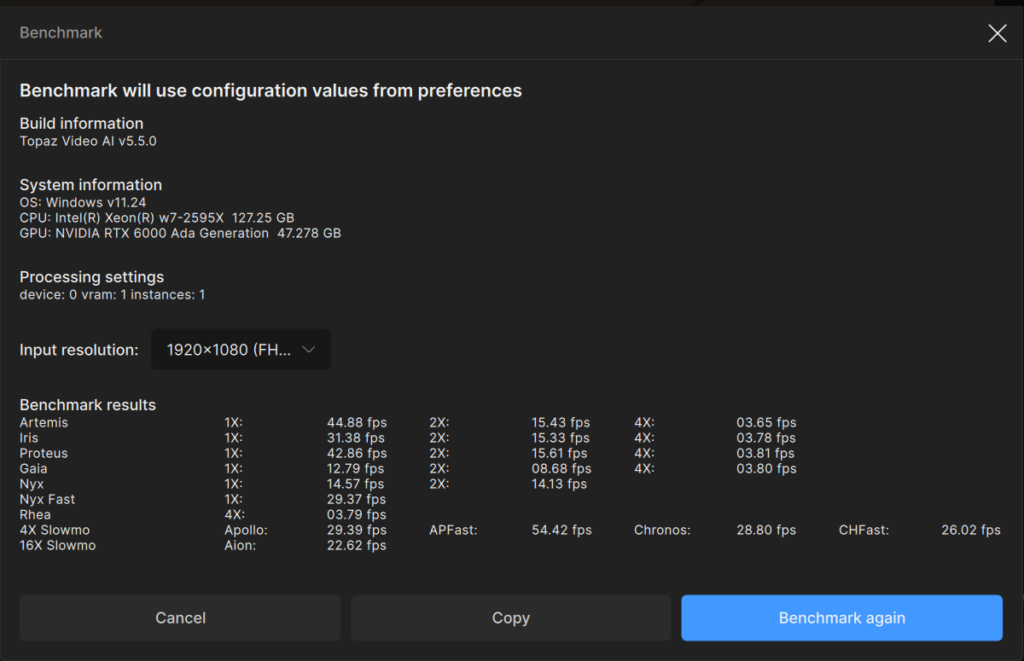
Task: Click the Artemis result row label
Action: pyautogui.click(x=44, y=423)
